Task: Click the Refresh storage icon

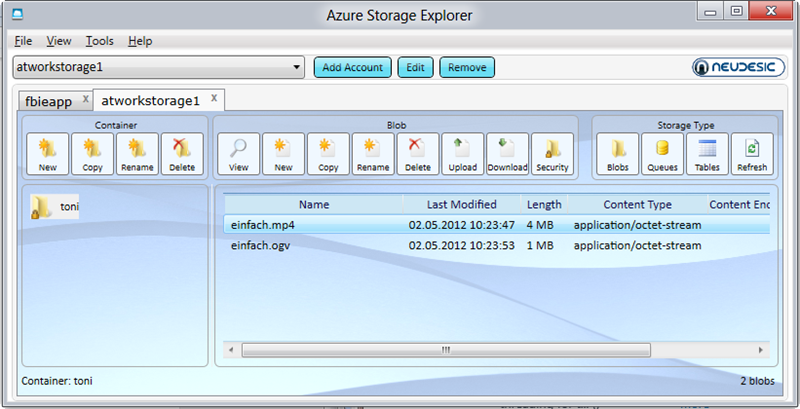Action: click(752, 153)
